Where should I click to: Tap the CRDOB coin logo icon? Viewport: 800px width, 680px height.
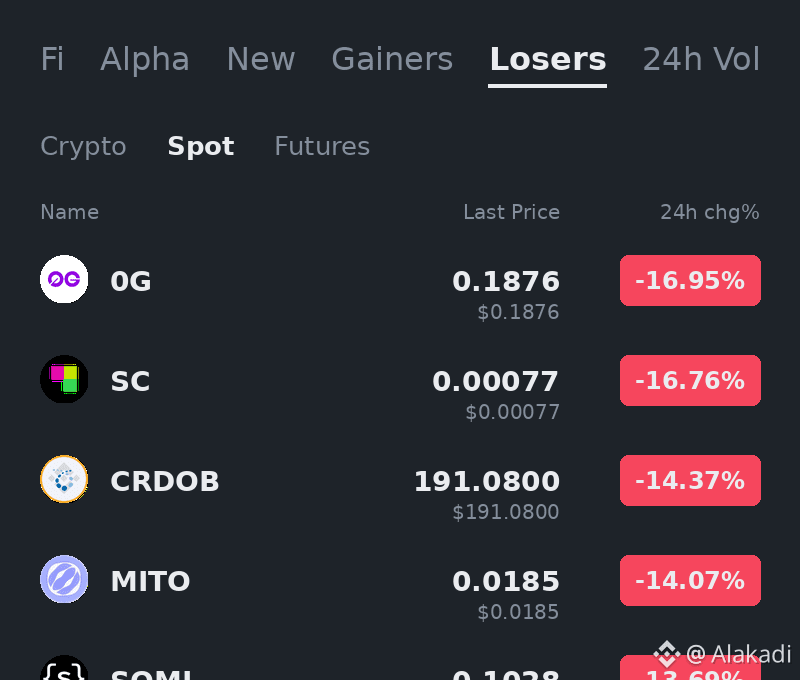(64, 479)
